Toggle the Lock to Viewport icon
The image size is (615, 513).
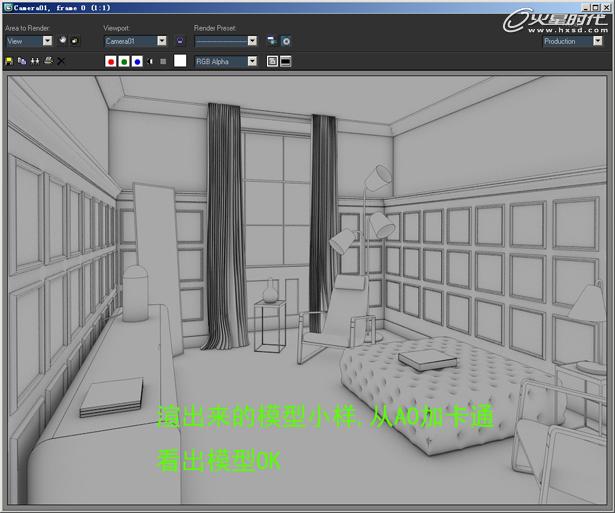pos(179,41)
